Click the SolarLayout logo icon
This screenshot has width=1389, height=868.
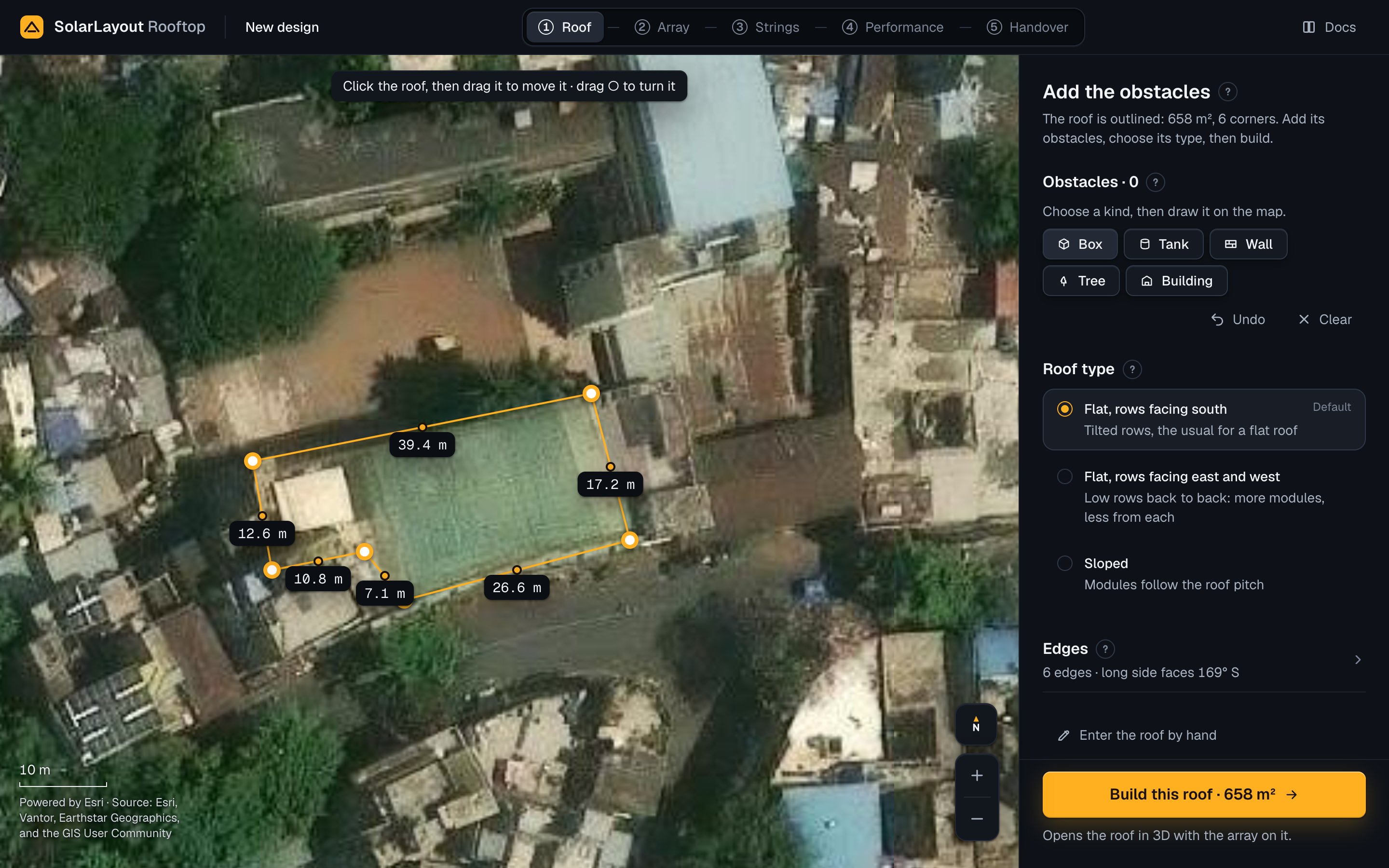tap(31, 27)
